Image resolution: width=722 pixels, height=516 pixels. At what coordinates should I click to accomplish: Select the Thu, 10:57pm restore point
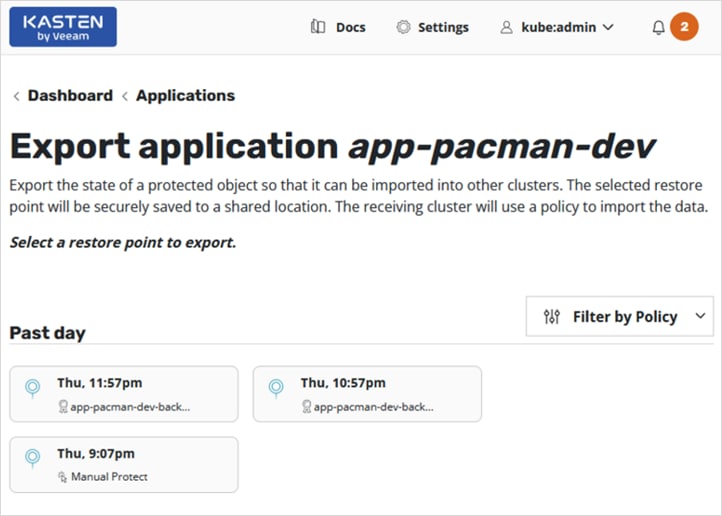coord(367,394)
